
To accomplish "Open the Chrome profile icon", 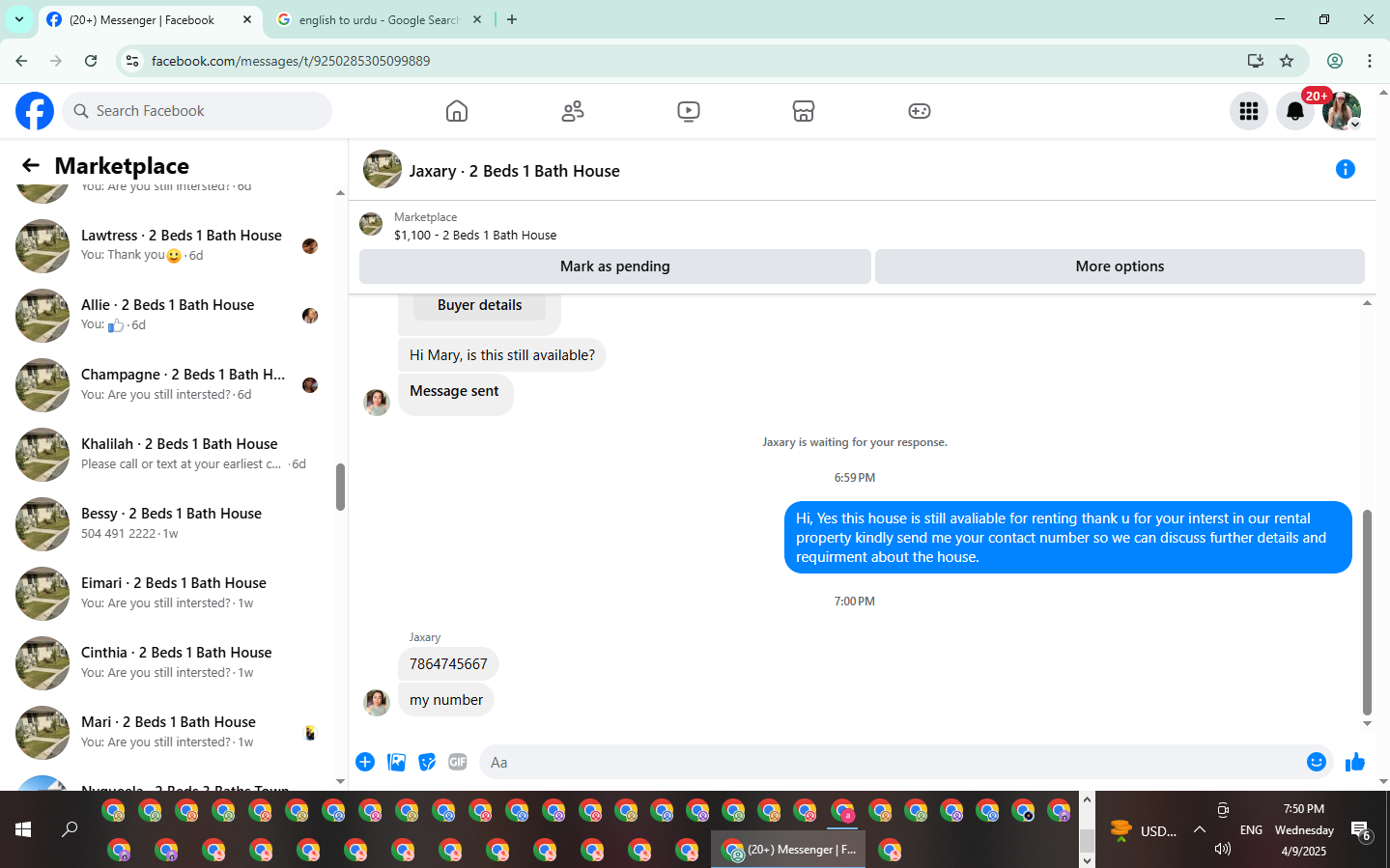I will pyautogui.click(x=1335, y=61).
